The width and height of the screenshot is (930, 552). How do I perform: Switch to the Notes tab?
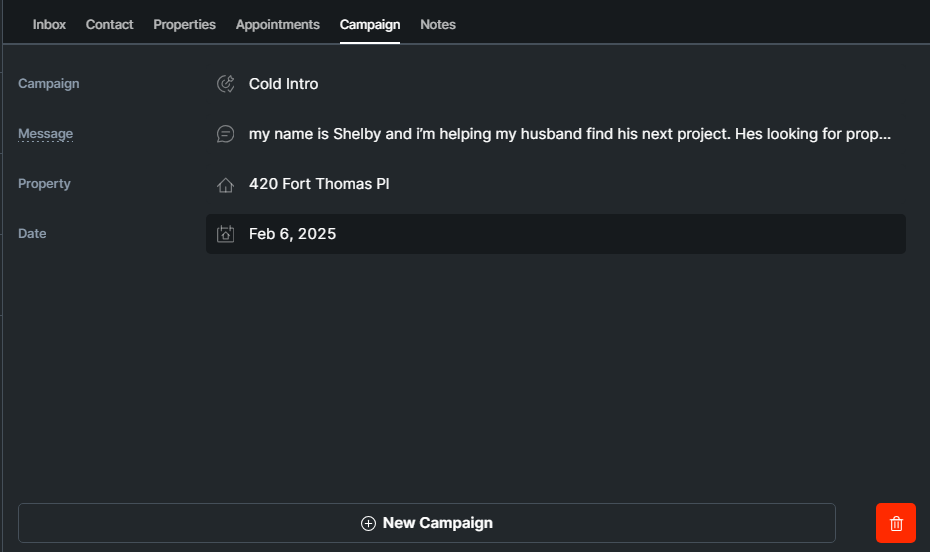pos(438,24)
